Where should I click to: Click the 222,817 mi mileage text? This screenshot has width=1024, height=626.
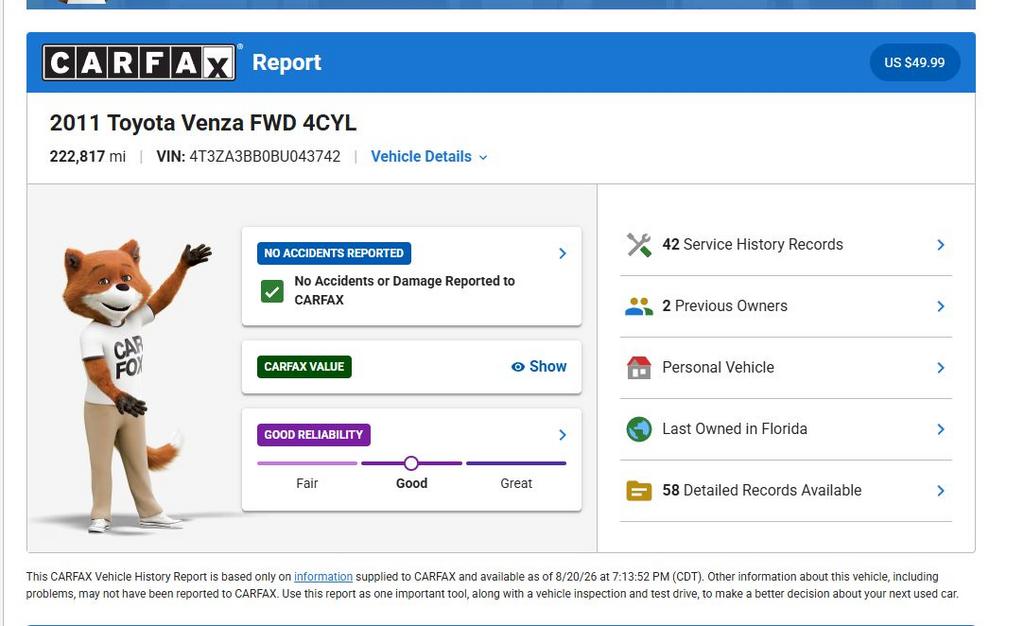tap(88, 157)
